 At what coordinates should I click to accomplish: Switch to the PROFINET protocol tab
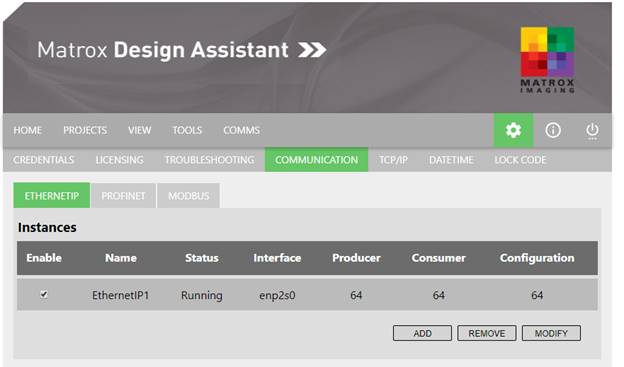tap(123, 196)
